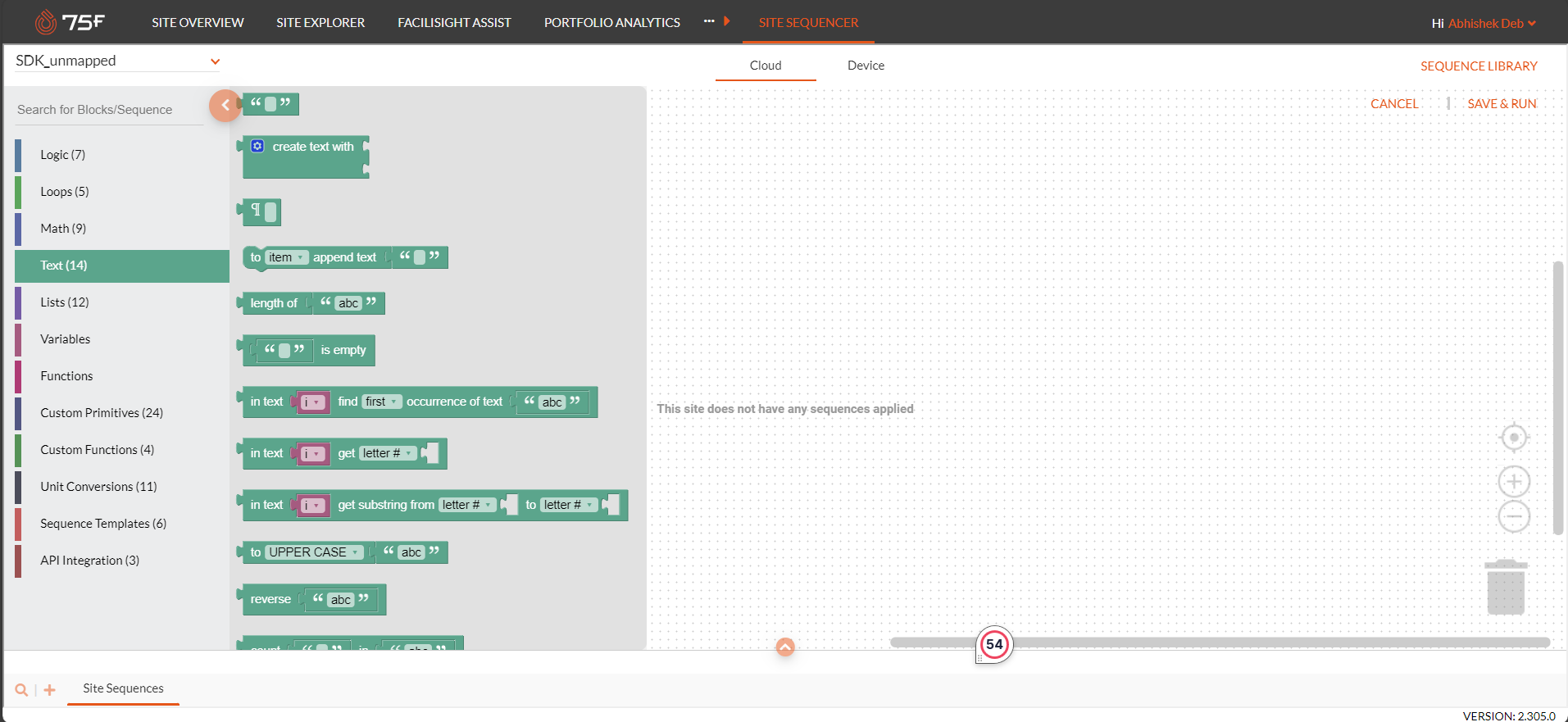Click the CANCEL button

pyautogui.click(x=1394, y=104)
